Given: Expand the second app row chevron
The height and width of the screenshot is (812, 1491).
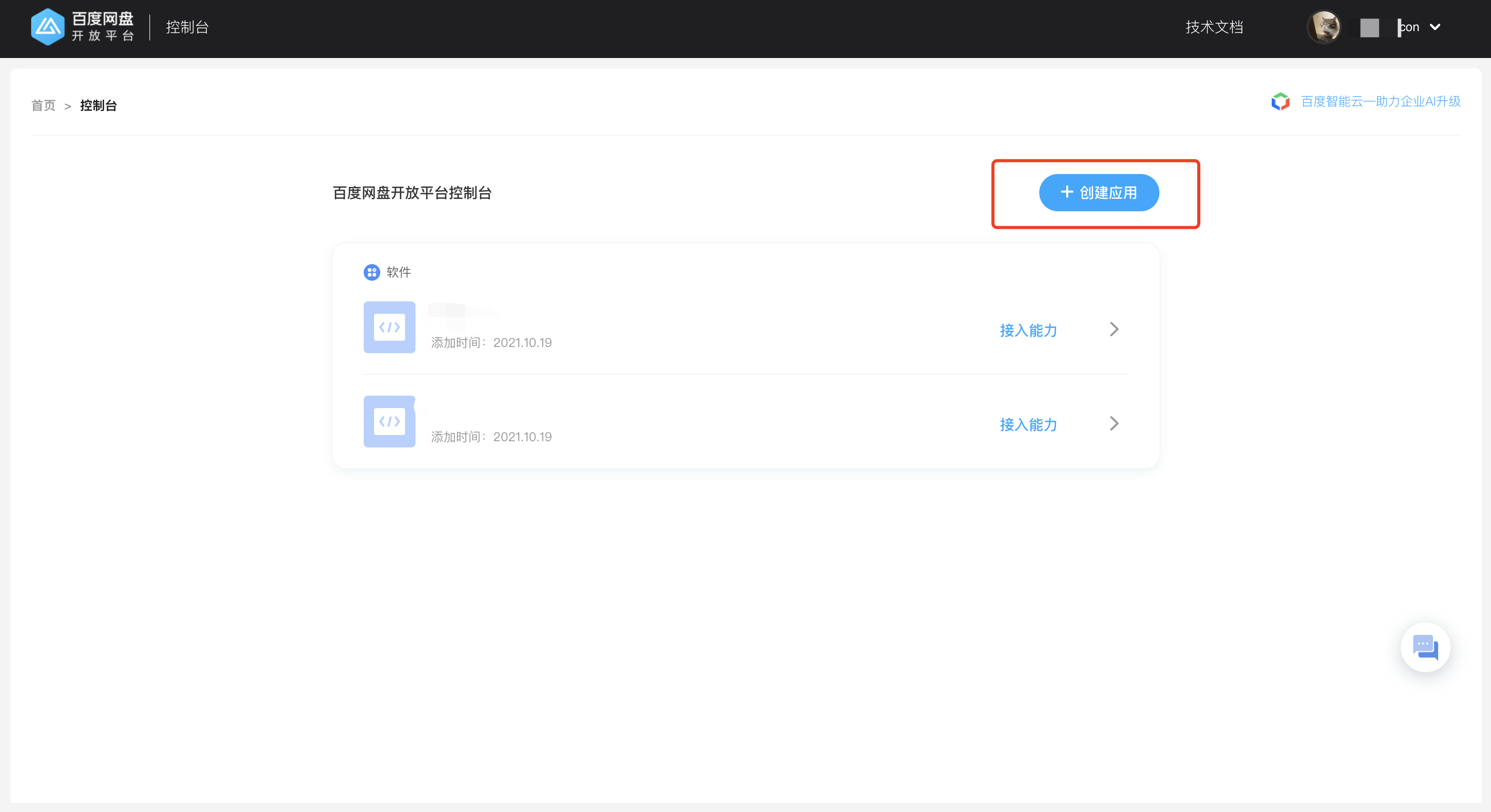Looking at the screenshot, I should [1114, 424].
